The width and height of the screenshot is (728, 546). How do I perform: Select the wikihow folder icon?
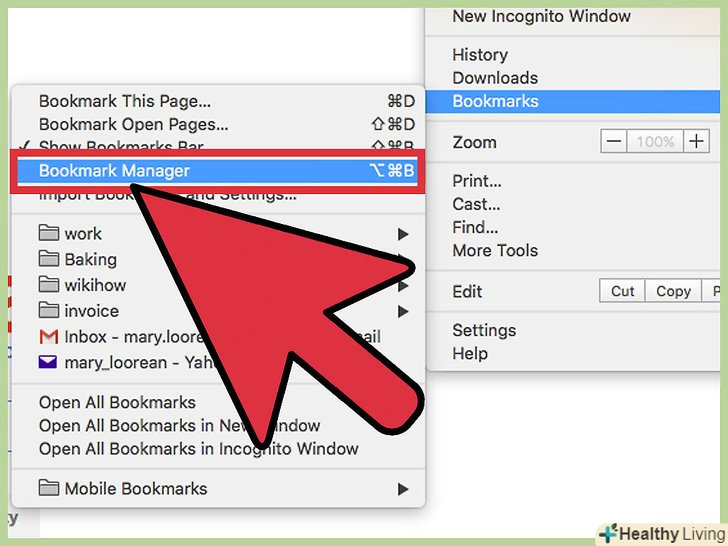(48, 285)
